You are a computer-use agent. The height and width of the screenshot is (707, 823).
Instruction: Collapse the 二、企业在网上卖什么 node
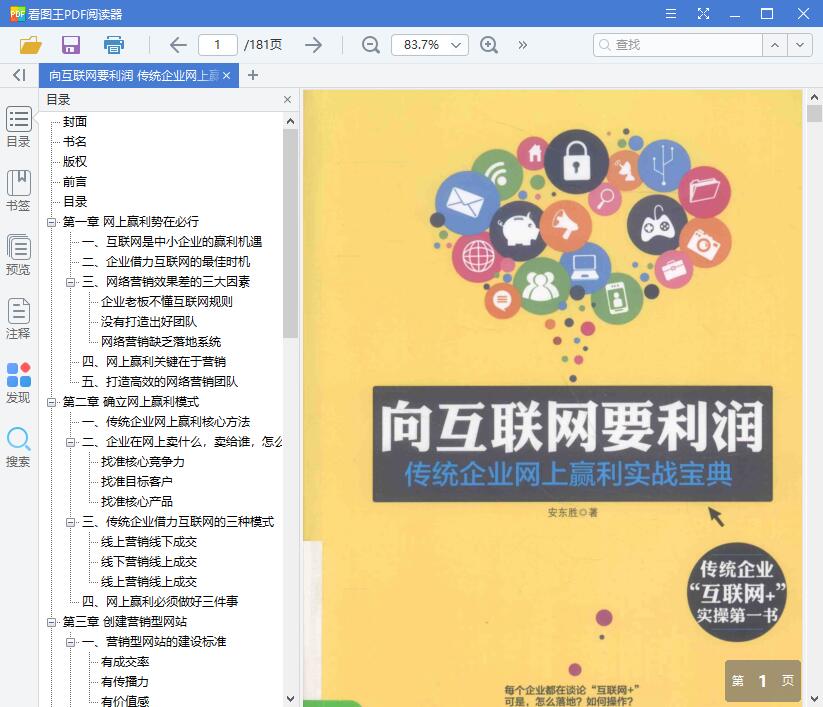[x=70, y=442]
